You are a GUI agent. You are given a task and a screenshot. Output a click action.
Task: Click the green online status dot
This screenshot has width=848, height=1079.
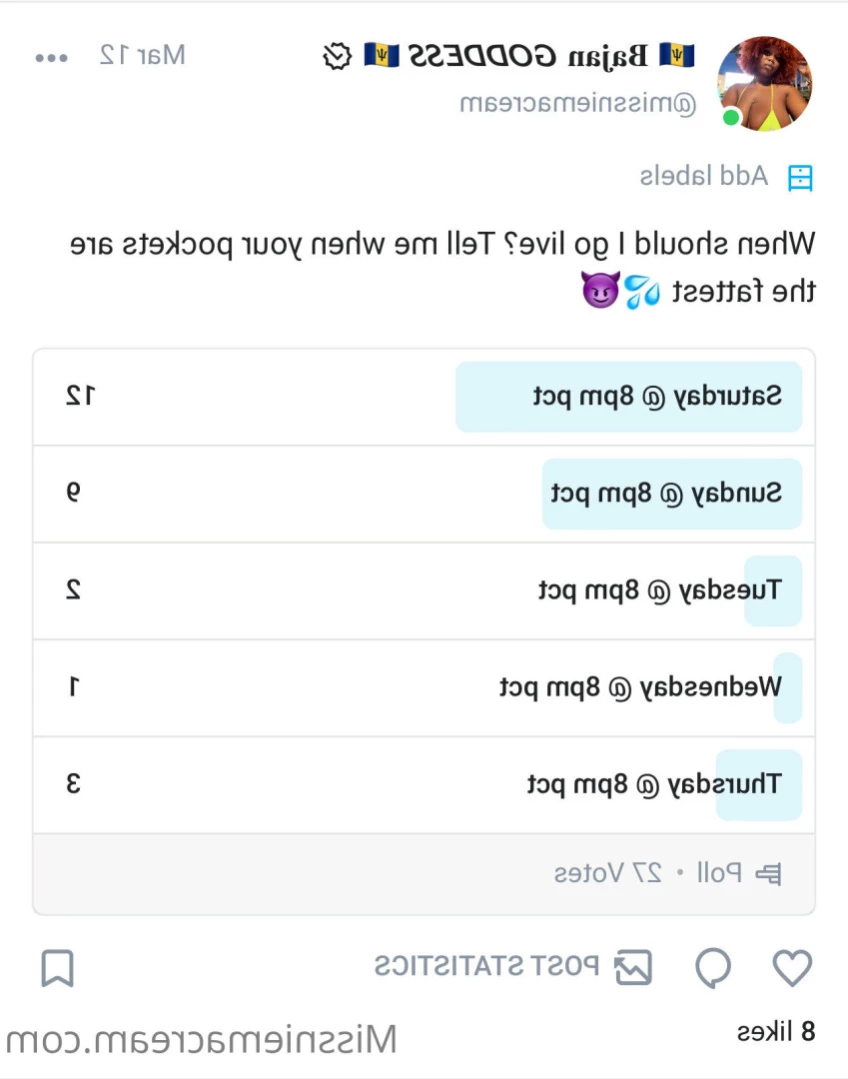[x=732, y=118]
